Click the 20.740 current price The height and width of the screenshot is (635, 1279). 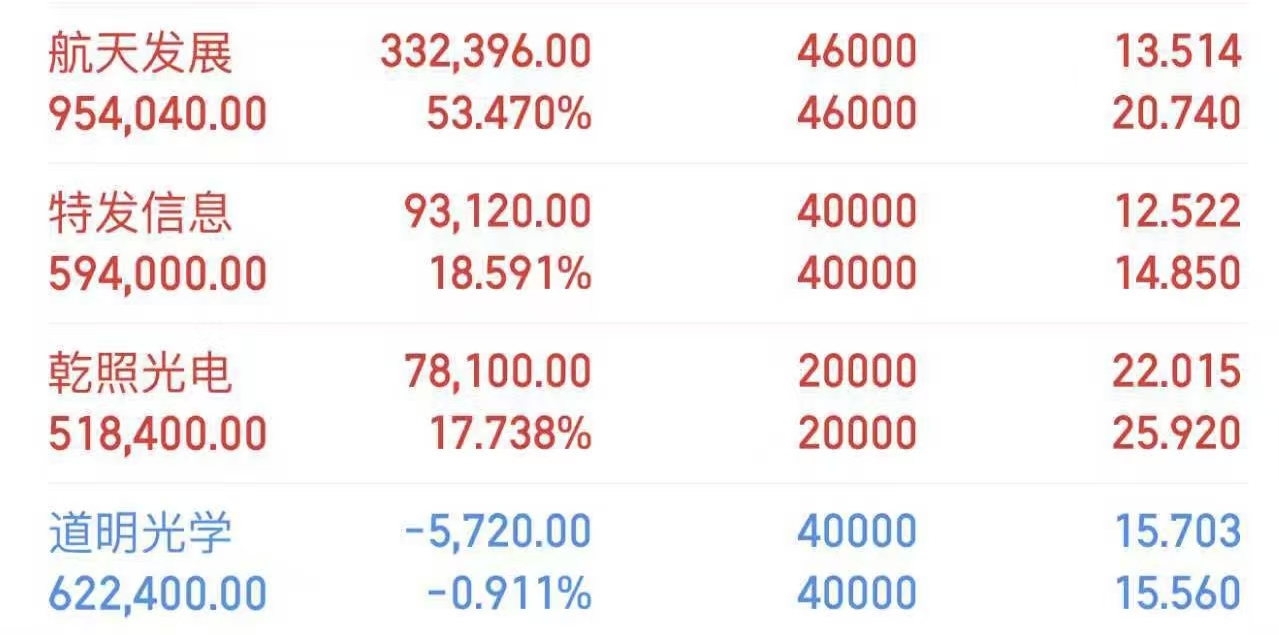coord(1177,115)
